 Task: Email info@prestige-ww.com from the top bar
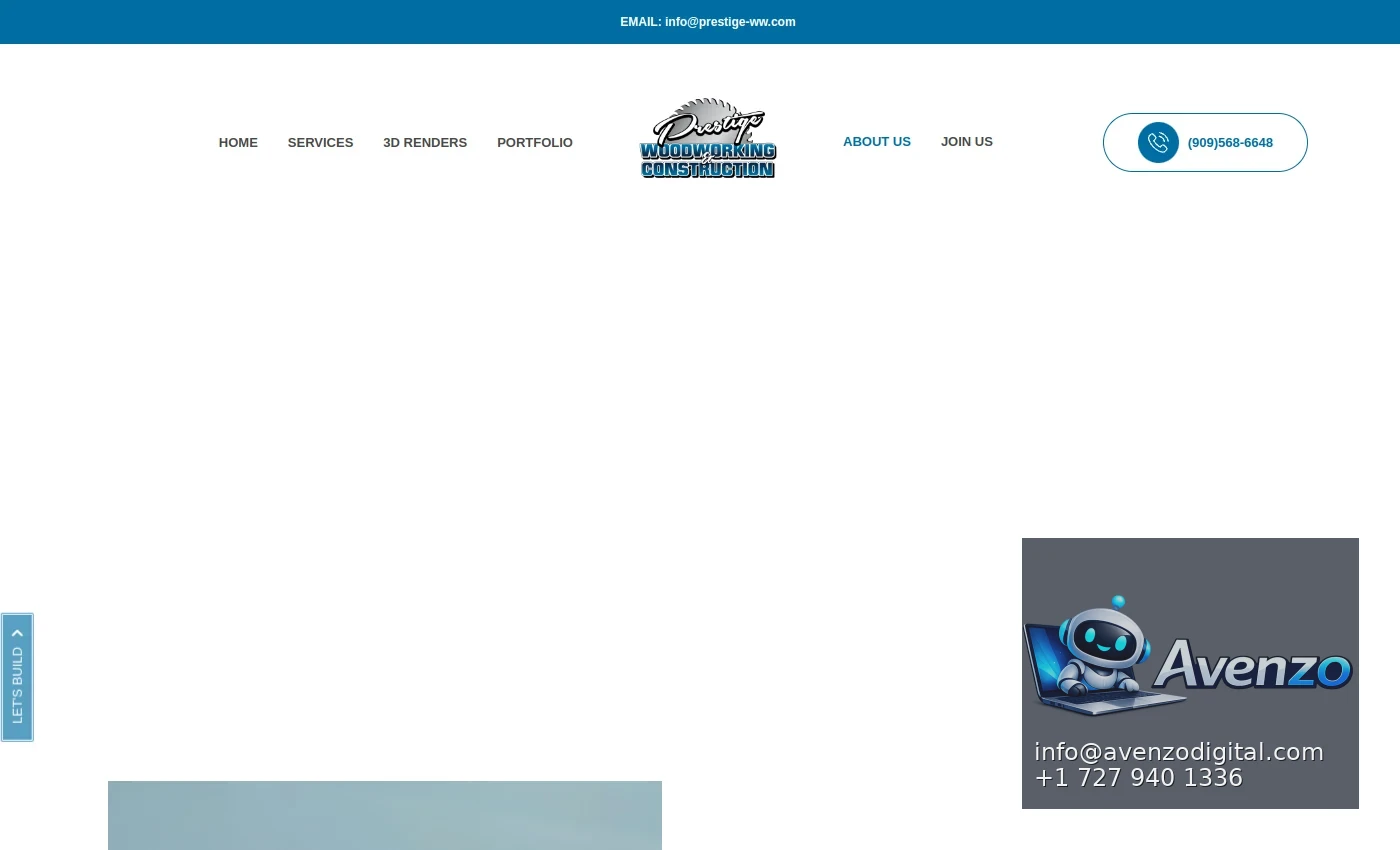tap(708, 22)
